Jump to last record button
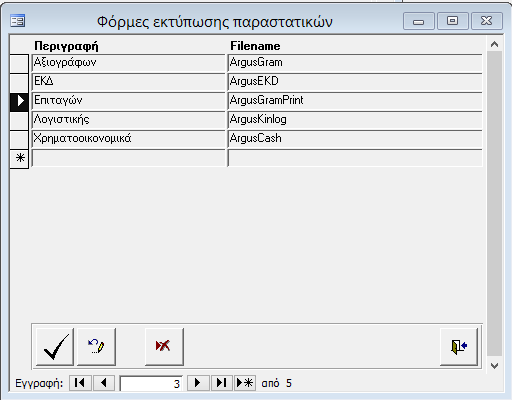The width and height of the screenshot is (512, 400). point(221,383)
